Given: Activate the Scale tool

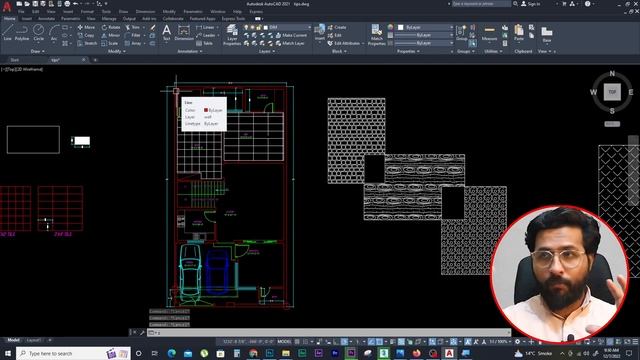Looking at the screenshot, I should pos(109,43).
